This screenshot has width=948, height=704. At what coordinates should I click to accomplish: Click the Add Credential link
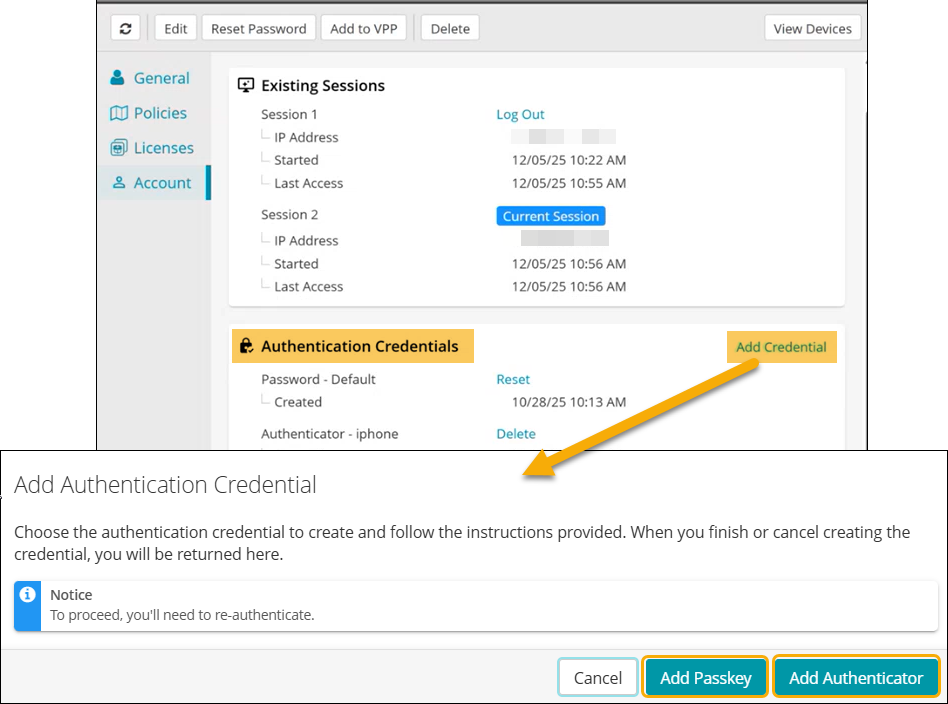point(781,347)
